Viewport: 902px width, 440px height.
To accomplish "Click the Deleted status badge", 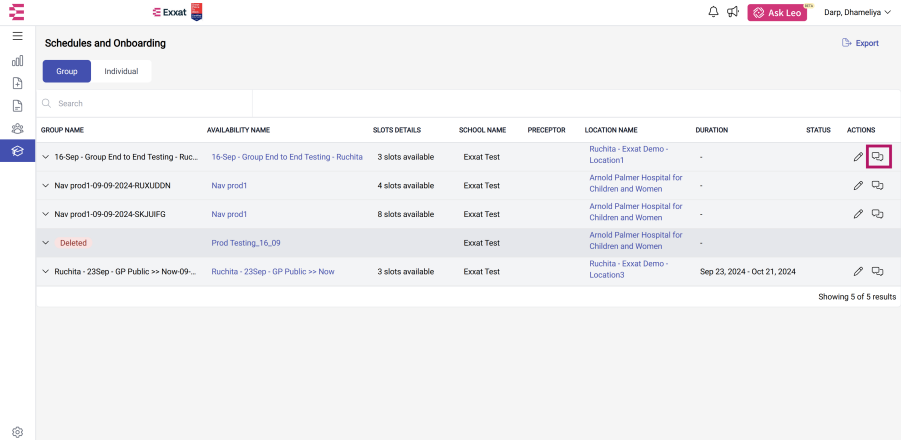I will (x=74, y=243).
